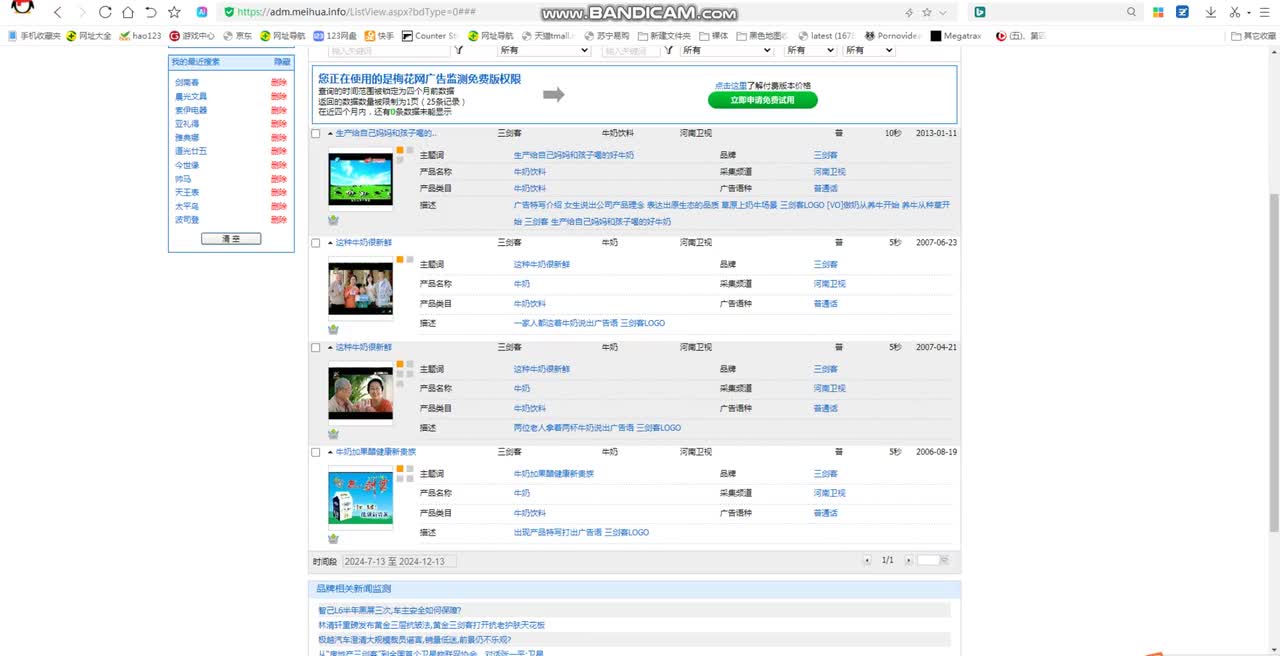The width and height of the screenshot is (1280, 656).
Task: Open the 京东 bookmark
Action: [237, 36]
